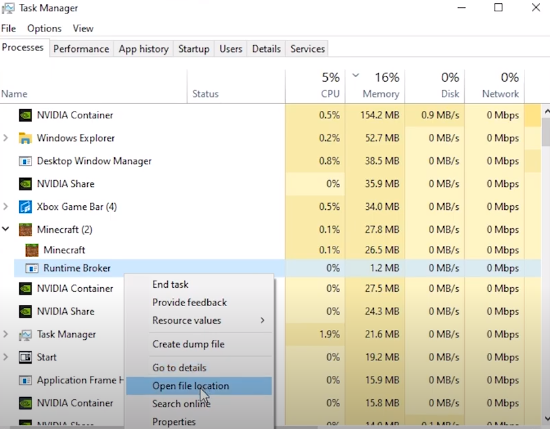Click the 52.7 MB memory value
Screen dimensions: 550x429
tap(382, 138)
